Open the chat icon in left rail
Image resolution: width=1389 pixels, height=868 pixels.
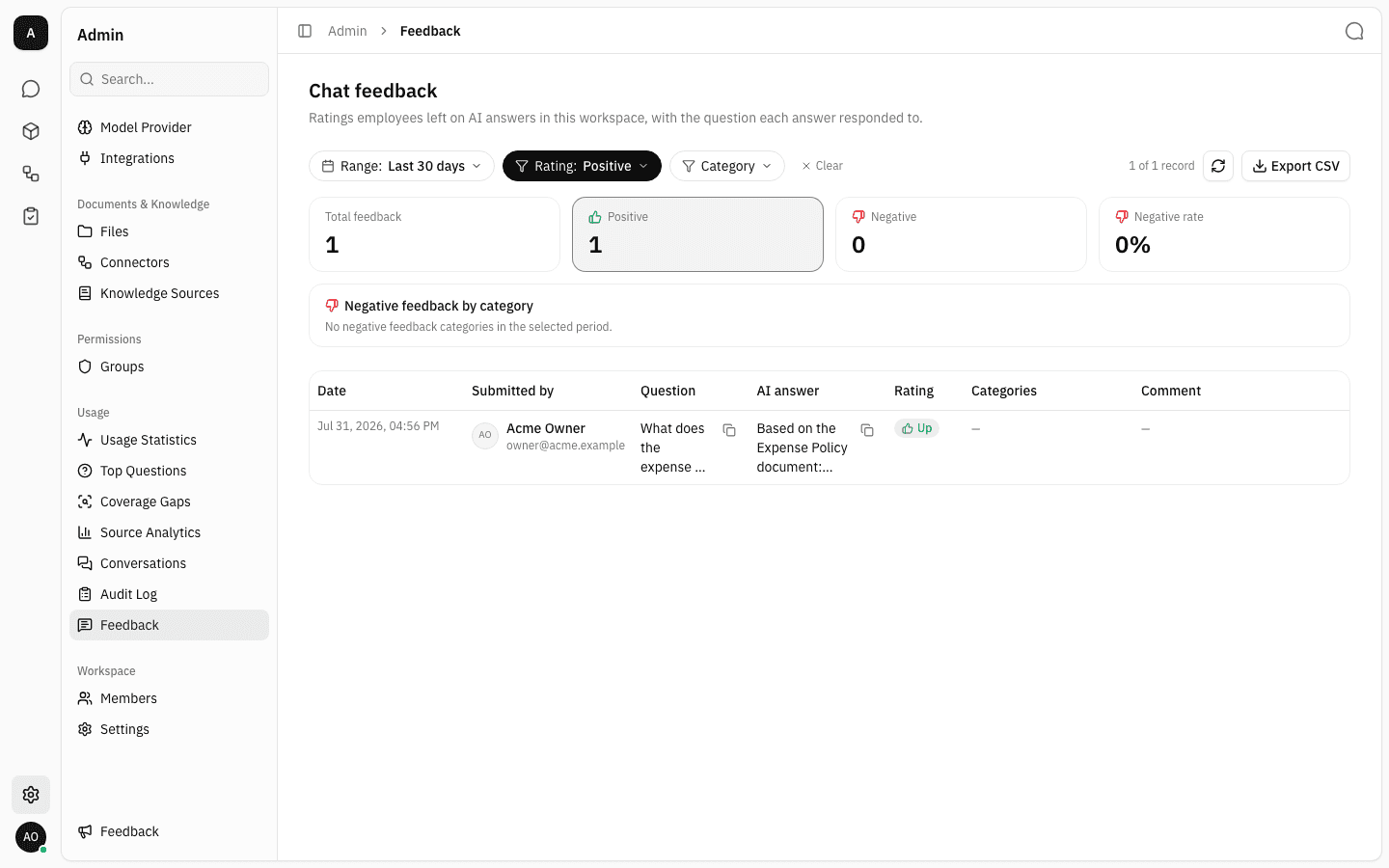[x=31, y=89]
